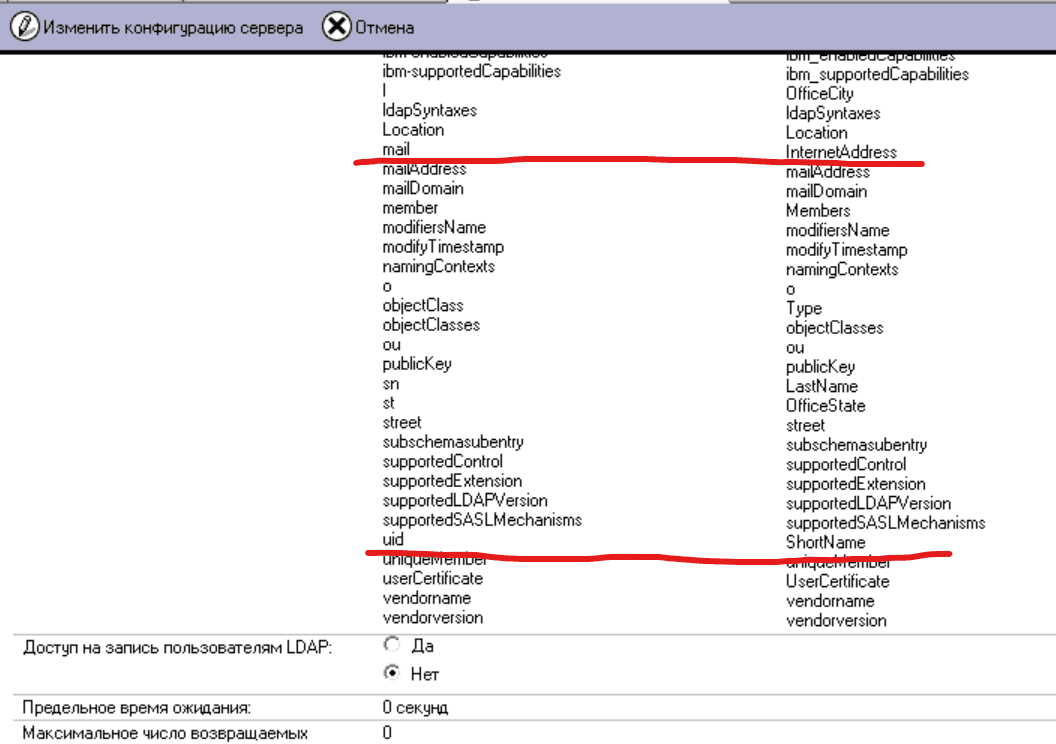Click the 'LastName' entry in right column
The height and width of the screenshot is (744, 1056).
point(821,386)
